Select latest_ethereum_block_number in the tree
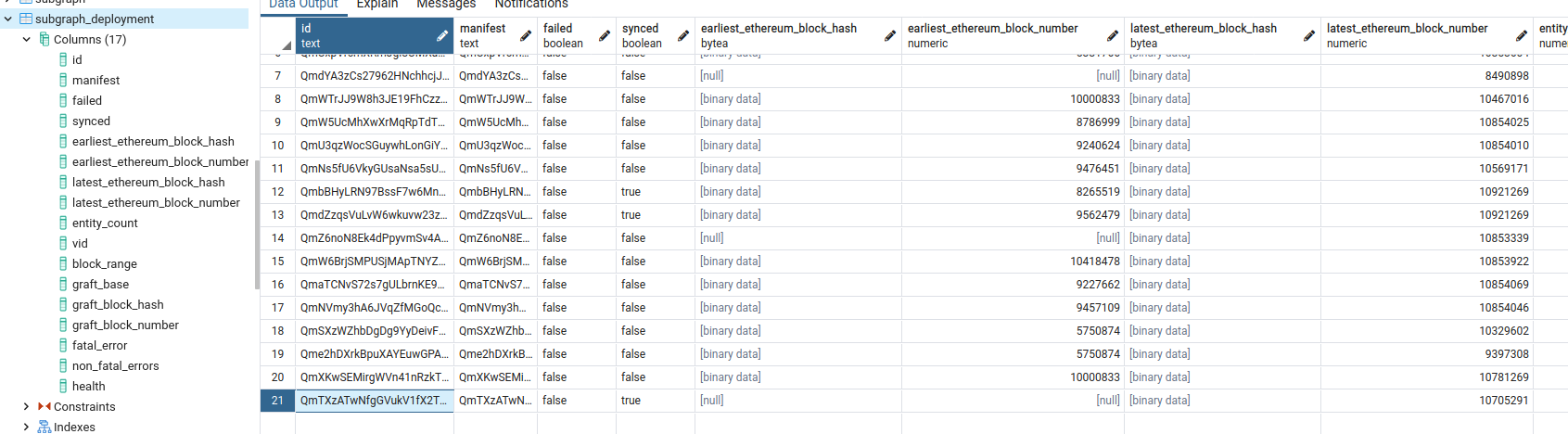The width and height of the screenshot is (1568, 434). pyautogui.click(x=156, y=202)
